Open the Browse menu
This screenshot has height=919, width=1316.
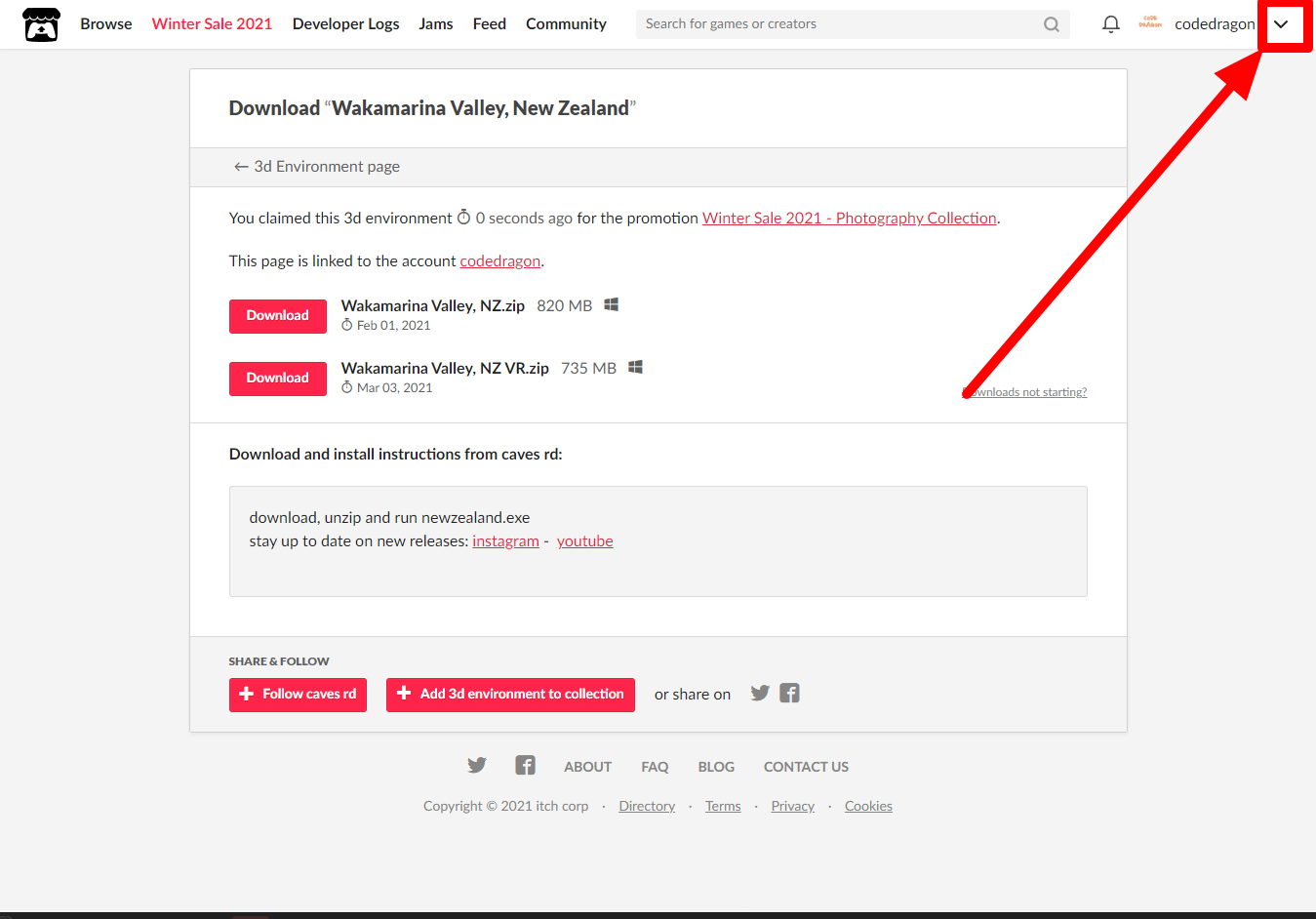click(x=106, y=24)
